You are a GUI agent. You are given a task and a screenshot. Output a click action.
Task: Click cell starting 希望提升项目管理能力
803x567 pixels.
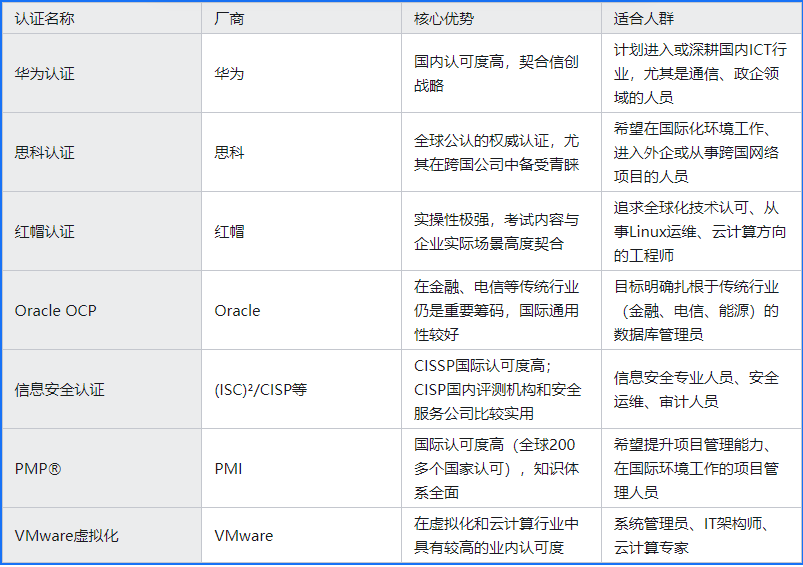coord(701,468)
